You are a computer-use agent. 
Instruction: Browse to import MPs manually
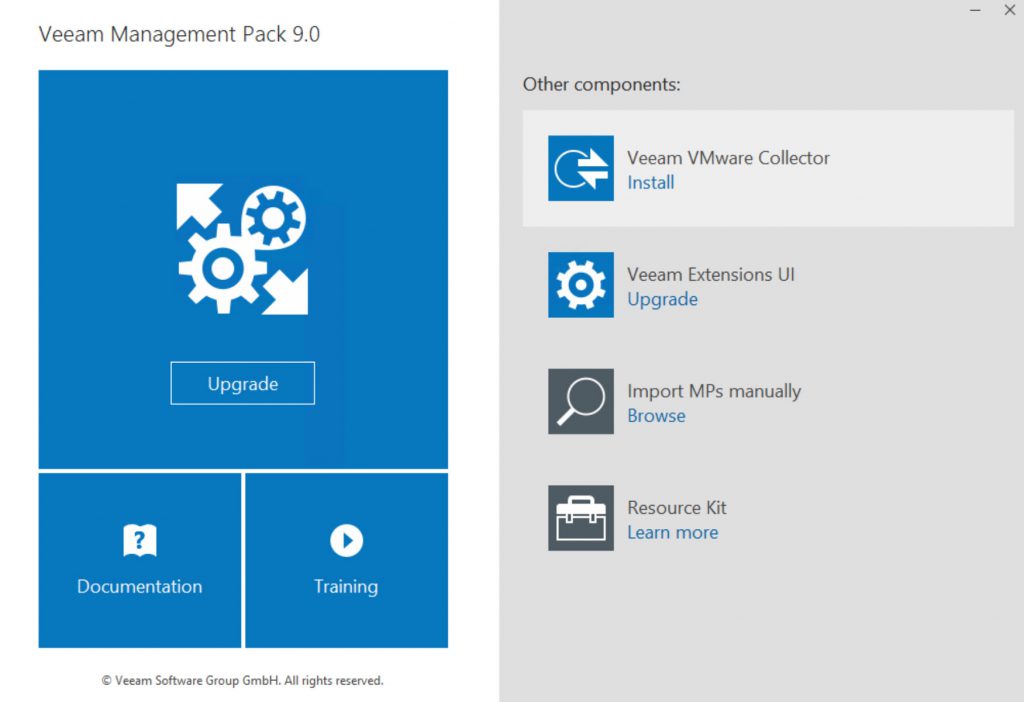point(656,415)
